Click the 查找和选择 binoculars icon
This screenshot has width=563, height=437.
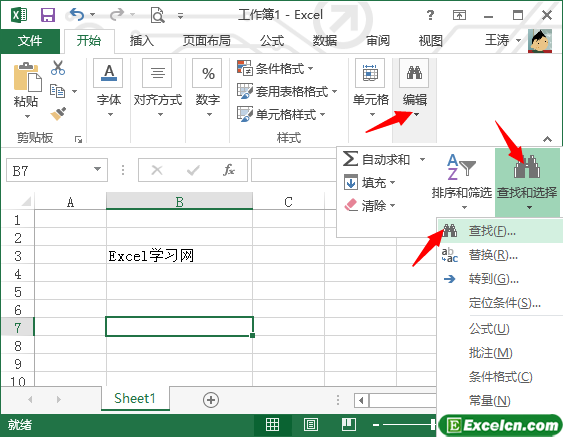pos(527,167)
